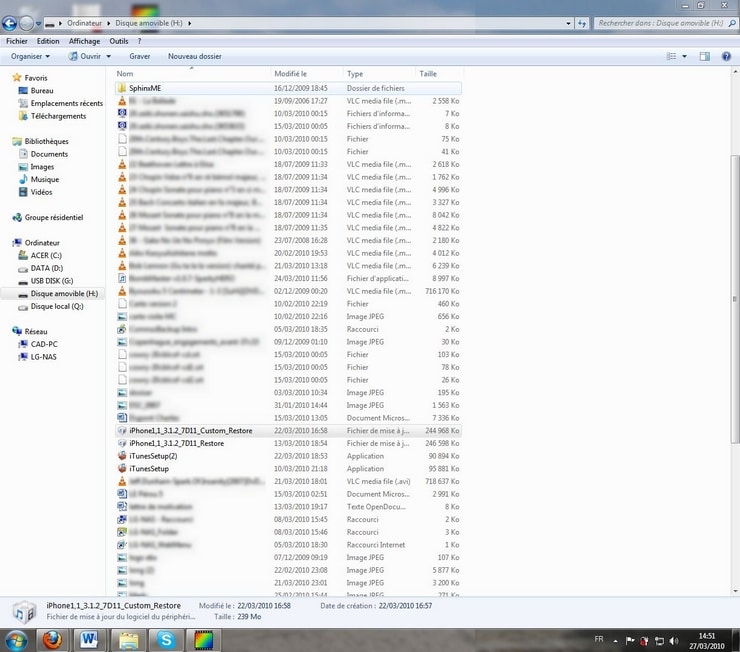Open LG-NAS network device
Image resolution: width=740 pixels, height=652 pixels.
(x=43, y=357)
